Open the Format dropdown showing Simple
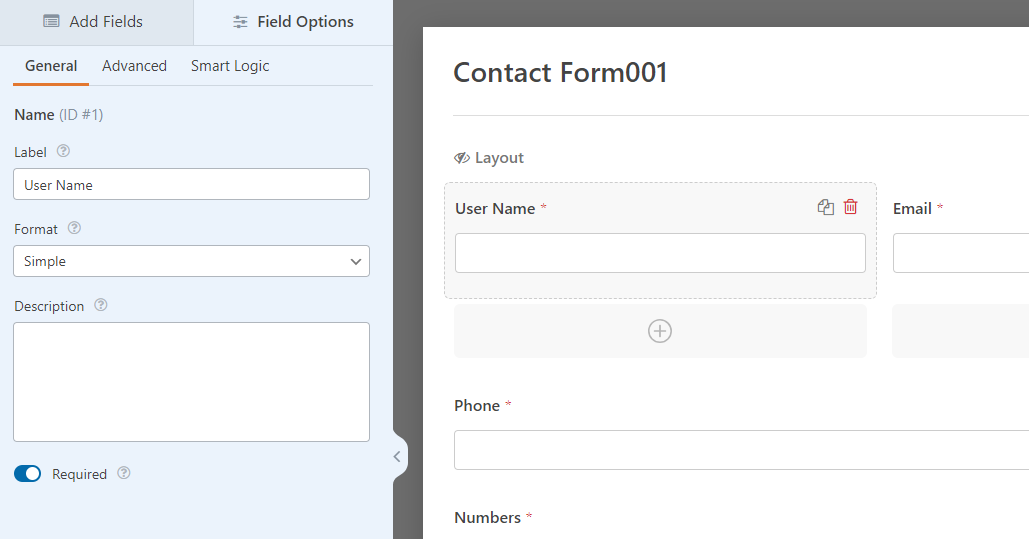 191,261
